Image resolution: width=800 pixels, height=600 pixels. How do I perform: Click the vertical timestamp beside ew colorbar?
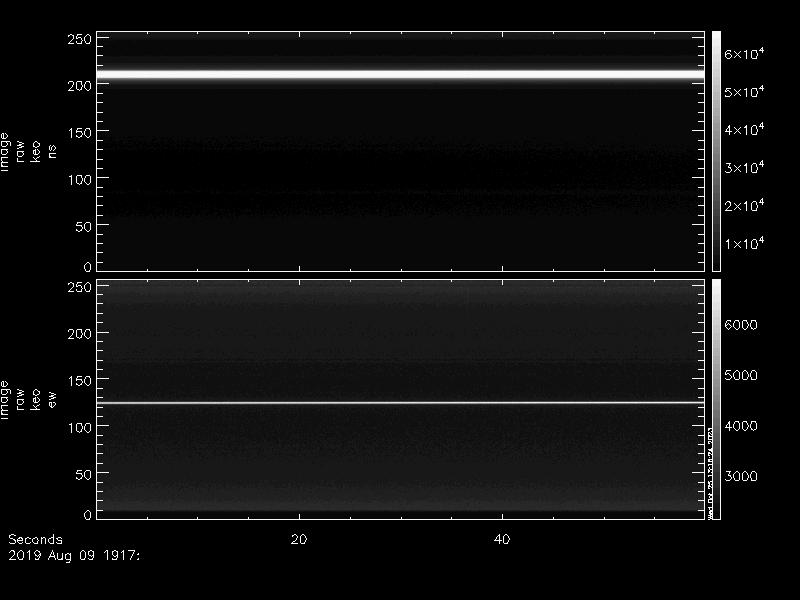click(709, 472)
